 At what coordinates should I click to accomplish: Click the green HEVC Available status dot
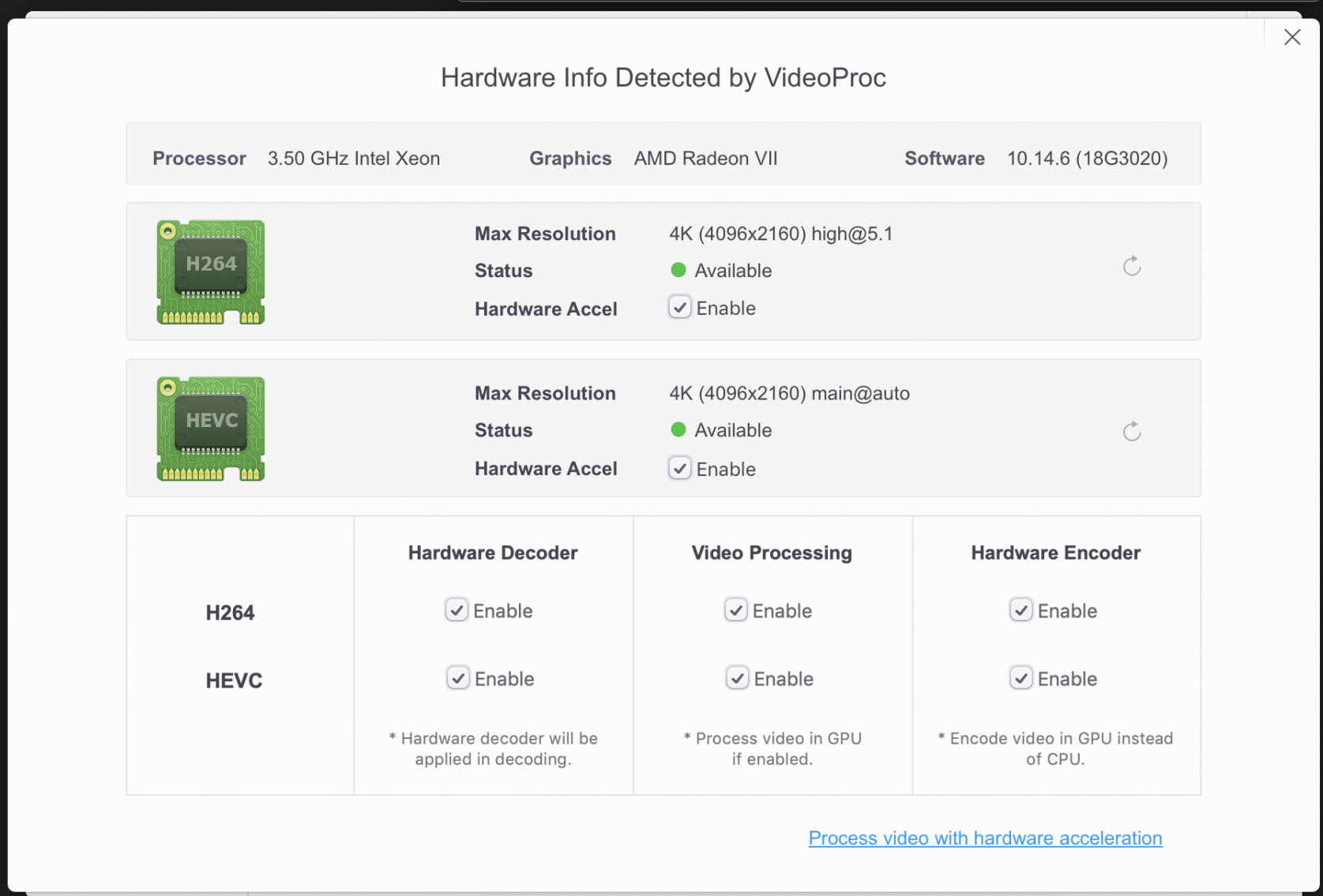pyautogui.click(x=678, y=429)
